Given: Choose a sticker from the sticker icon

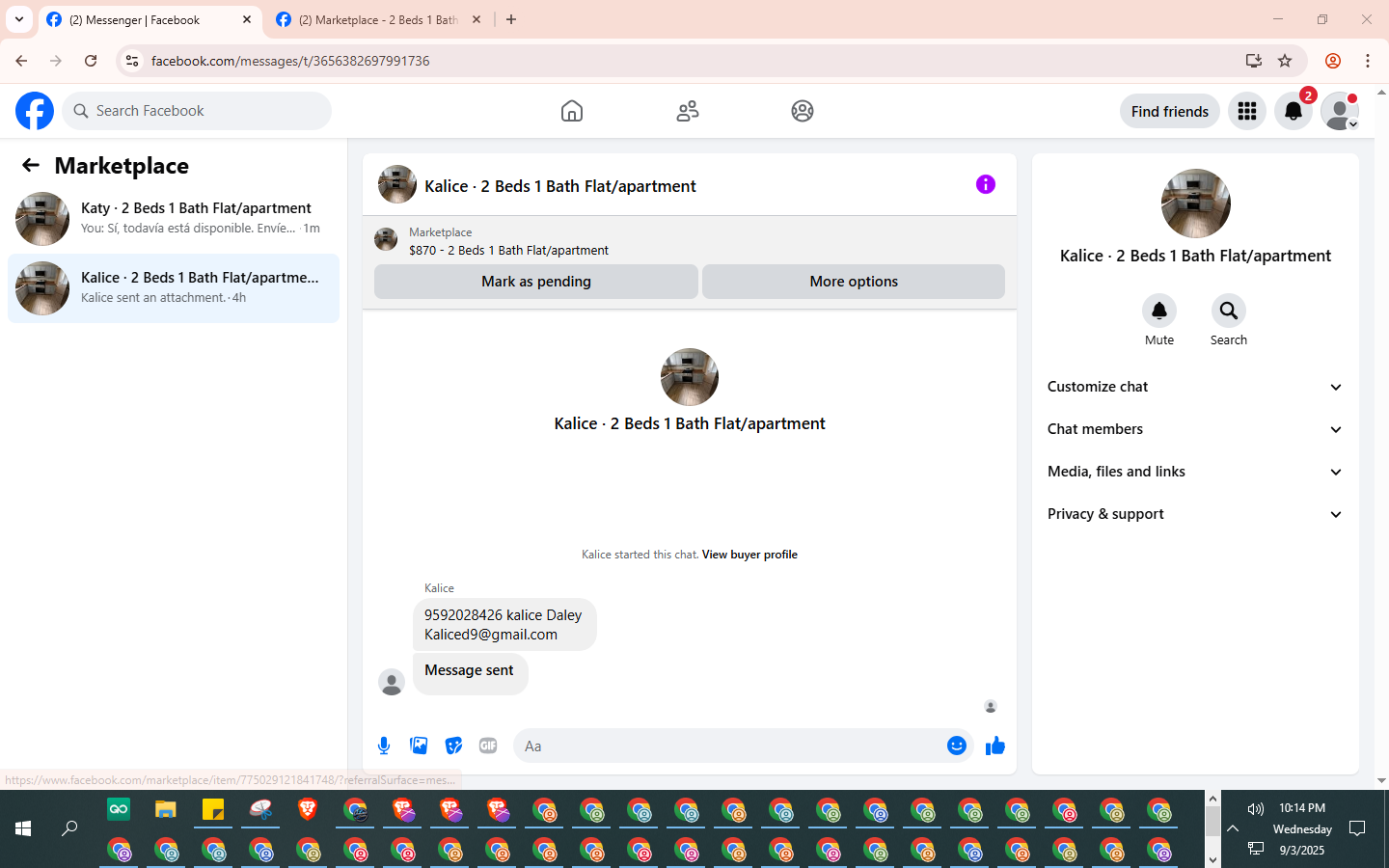Looking at the screenshot, I should point(453,746).
